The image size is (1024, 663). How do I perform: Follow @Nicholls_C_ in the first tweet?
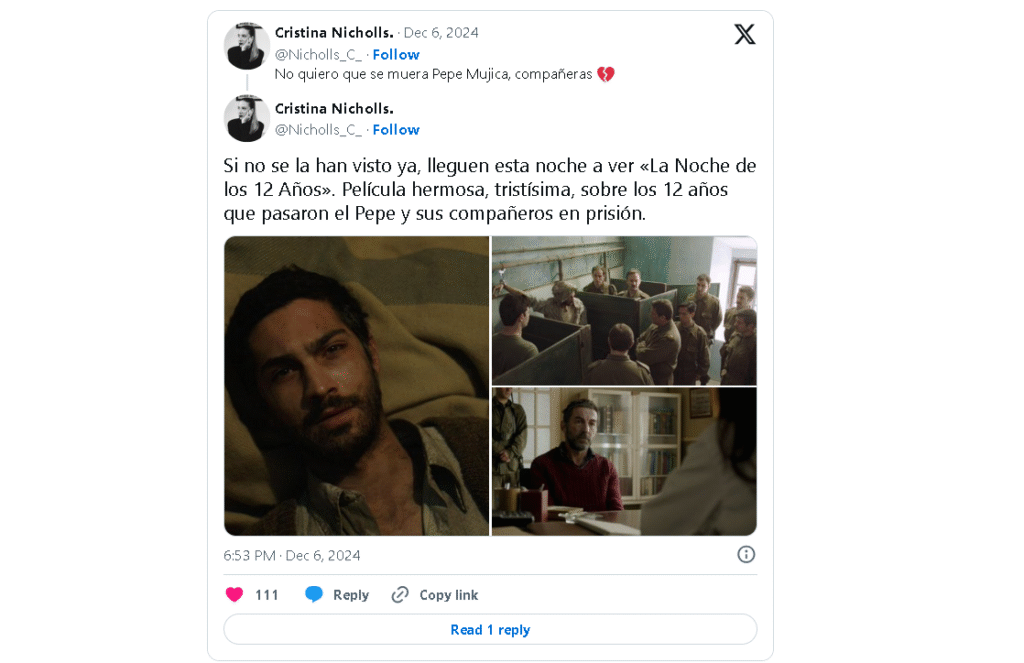(x=396, y=55)
